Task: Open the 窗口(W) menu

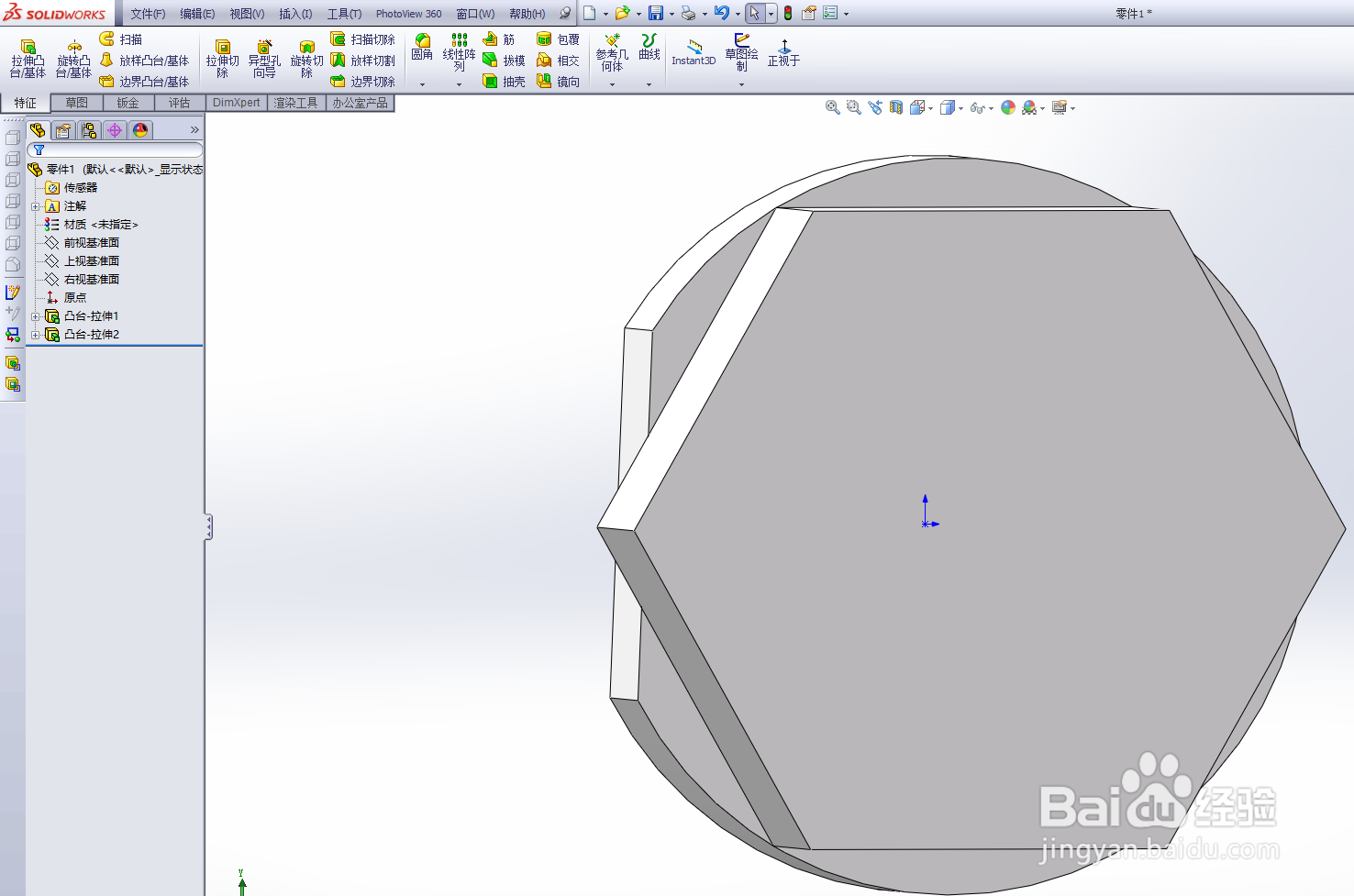Action: (x=475, y=14)
